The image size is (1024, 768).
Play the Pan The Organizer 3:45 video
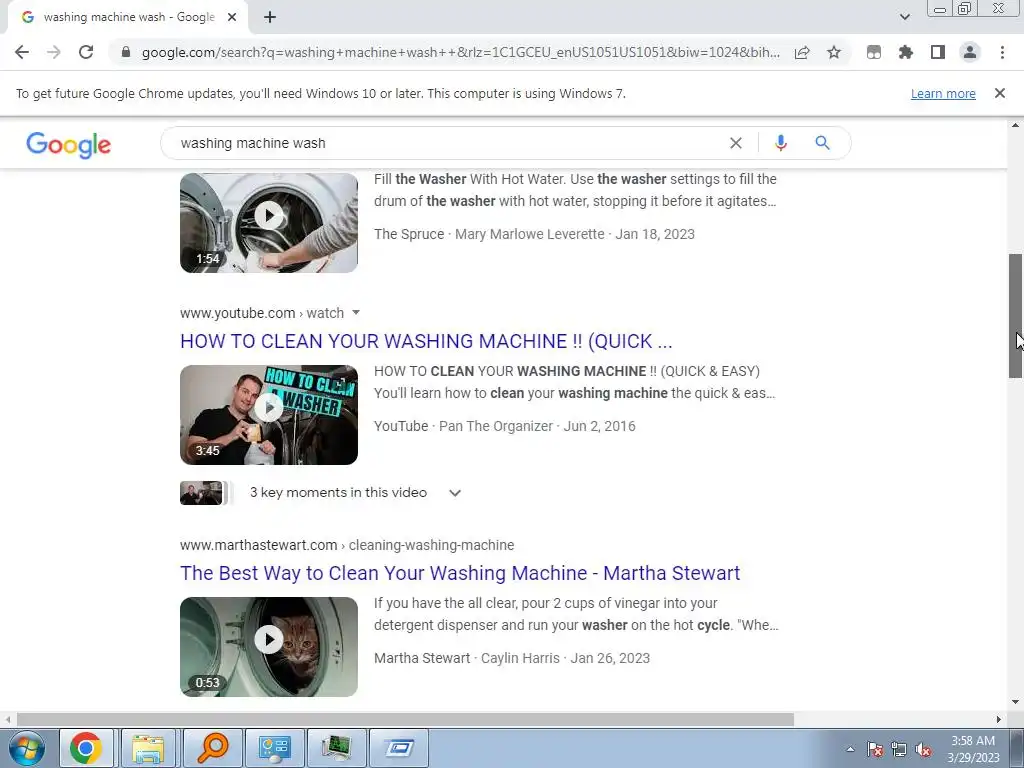point(269,415)
